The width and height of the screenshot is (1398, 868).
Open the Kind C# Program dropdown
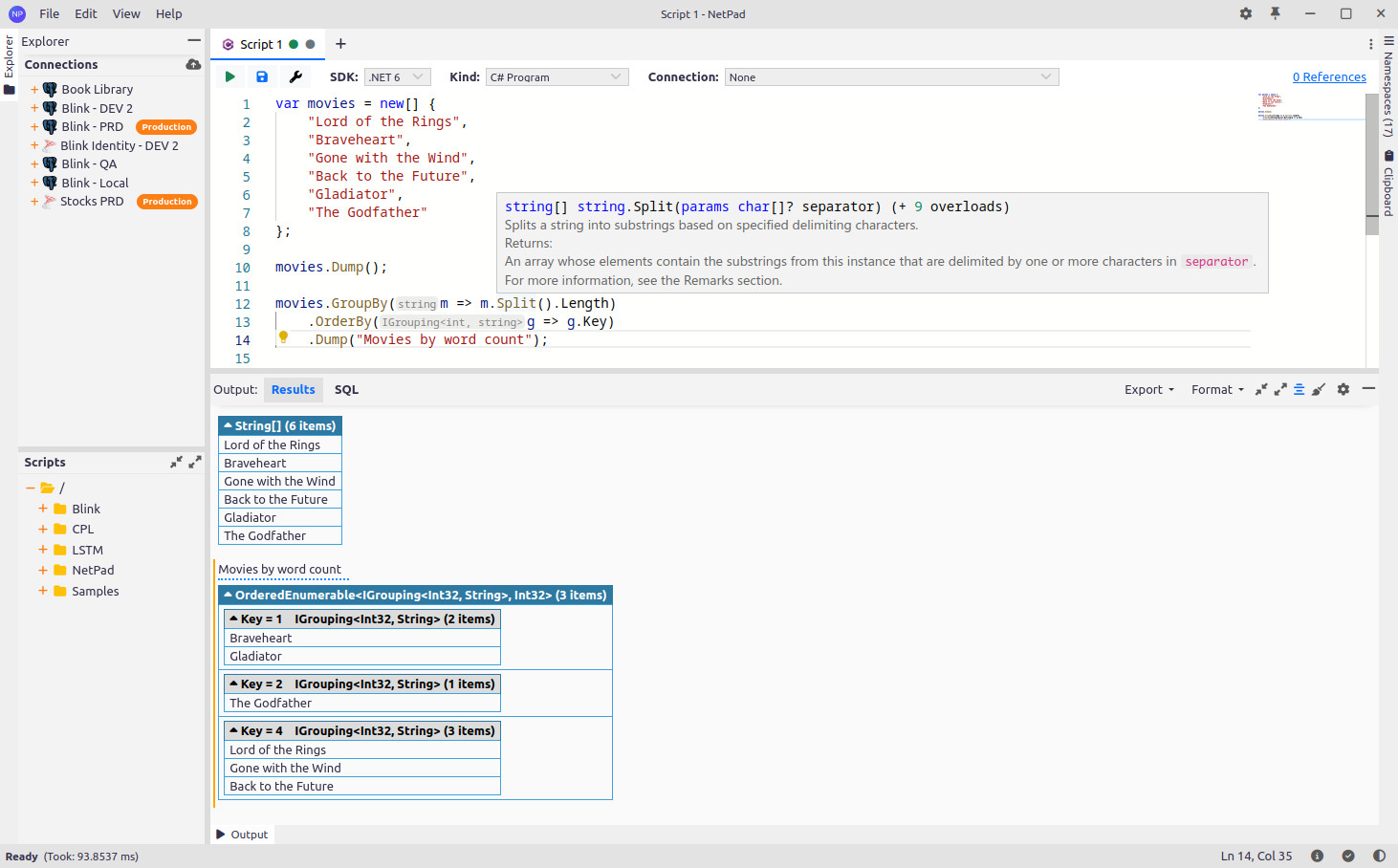tap(557, 76)
